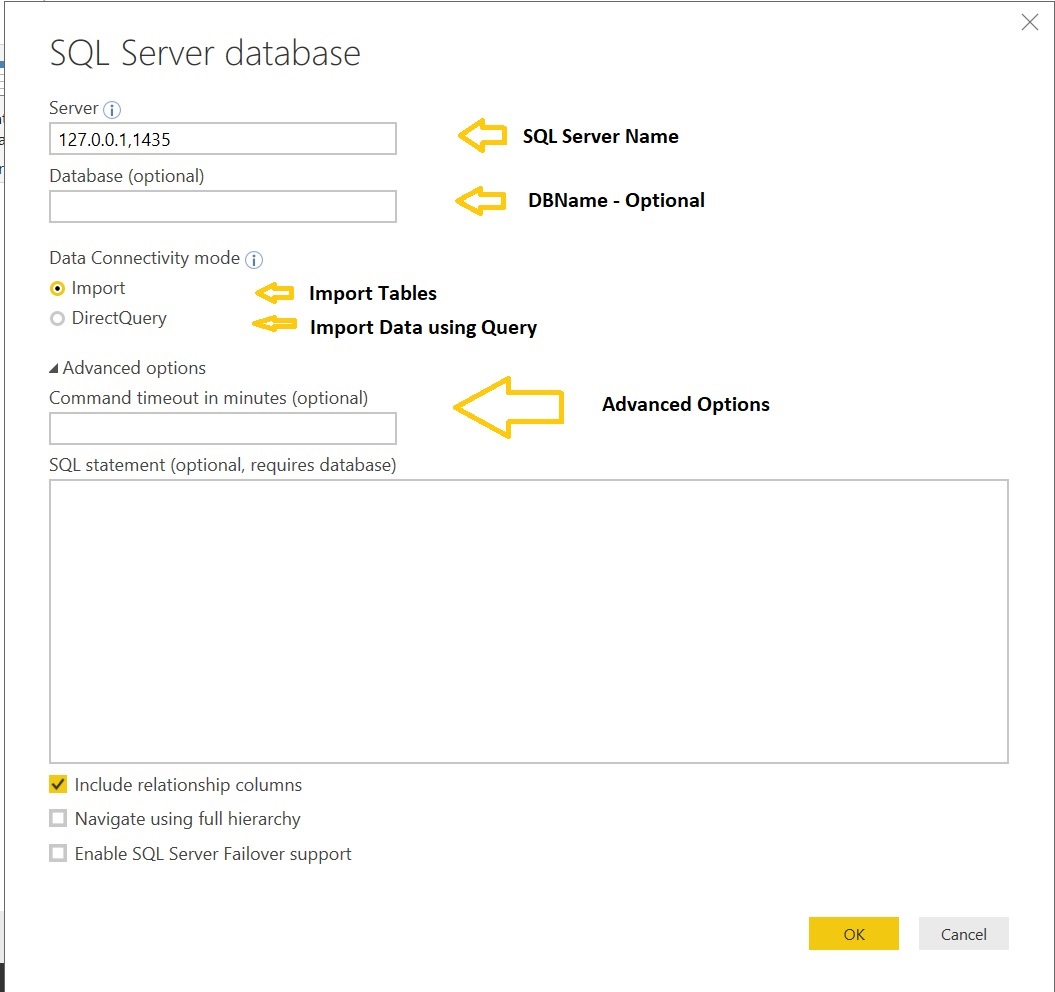The height and width of the screenshot is (992, 1055).
Task: Select the DirectQuery radio button
Action: (58, 318)
